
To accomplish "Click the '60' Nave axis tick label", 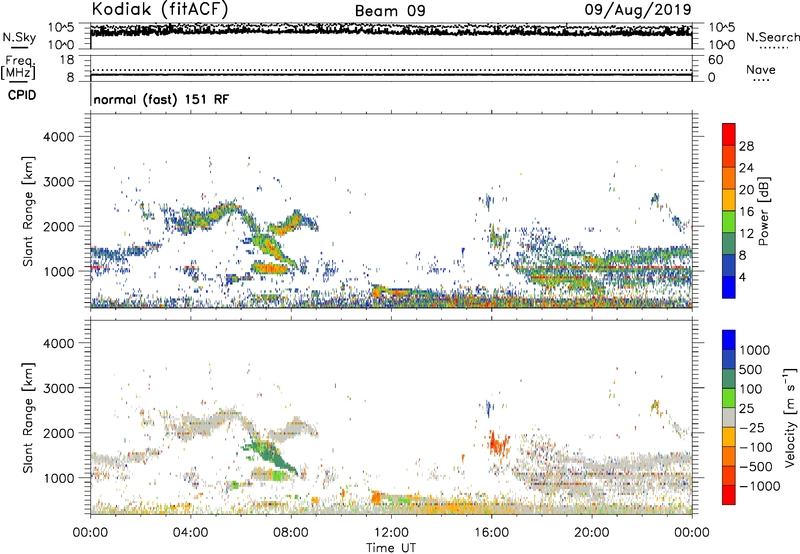I will click(716, 60).
